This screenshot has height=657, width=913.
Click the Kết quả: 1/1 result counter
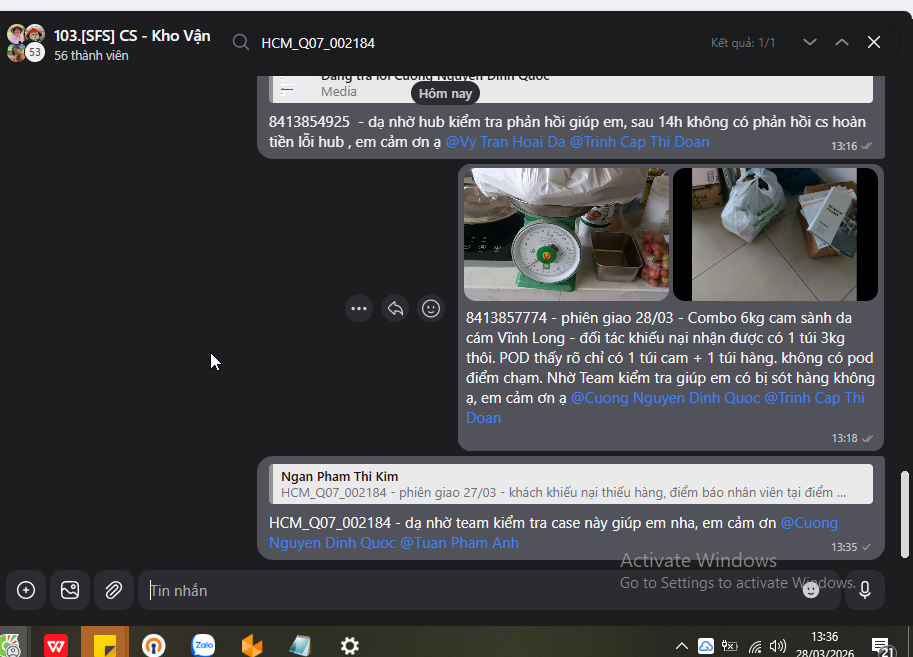(x=743, y=43)
